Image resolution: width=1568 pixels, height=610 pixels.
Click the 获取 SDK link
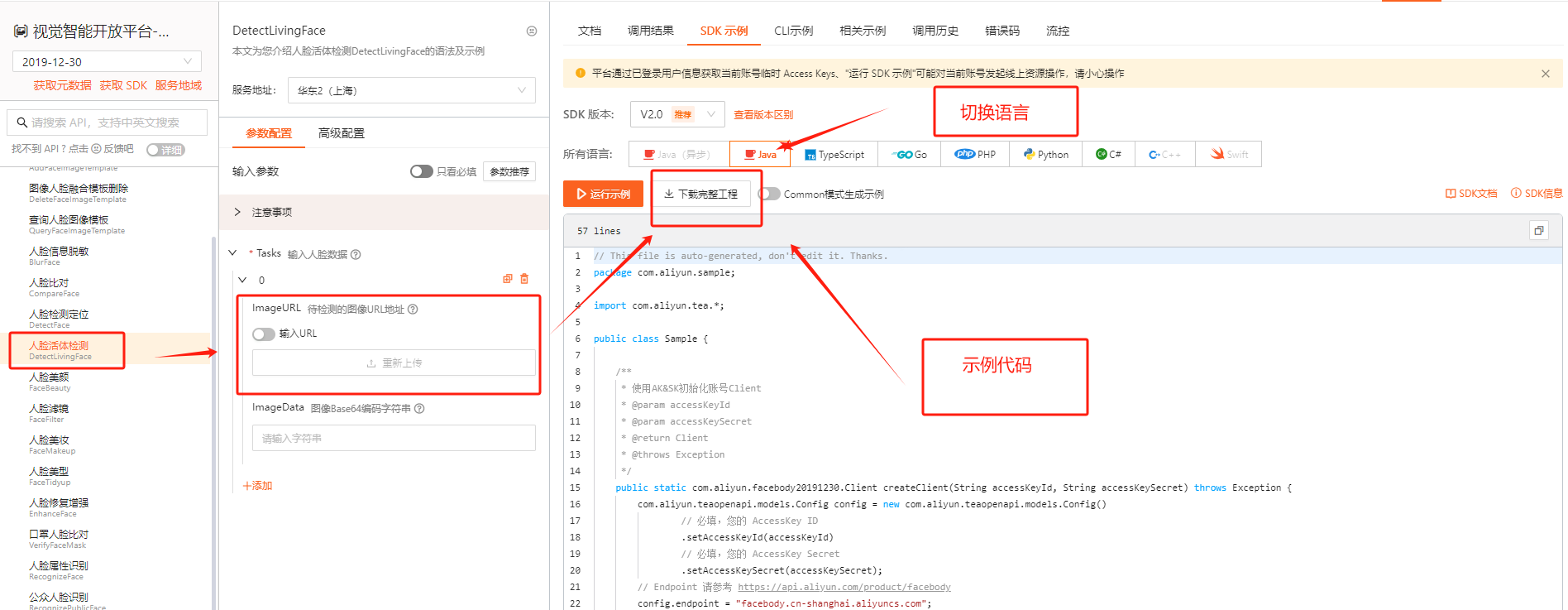click(123, 85)
